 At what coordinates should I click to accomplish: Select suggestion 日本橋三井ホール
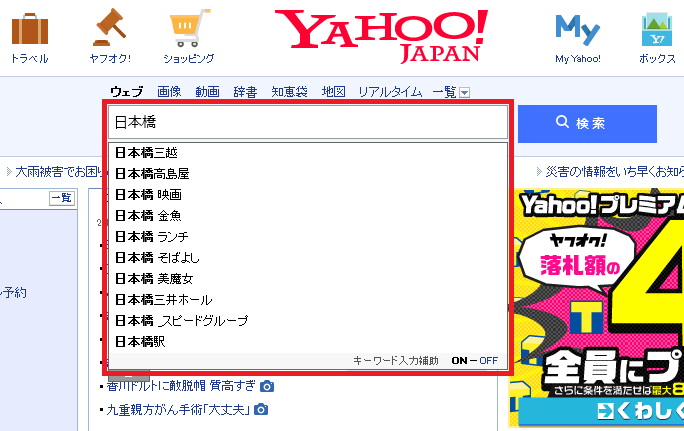click(x=308, y=299)
